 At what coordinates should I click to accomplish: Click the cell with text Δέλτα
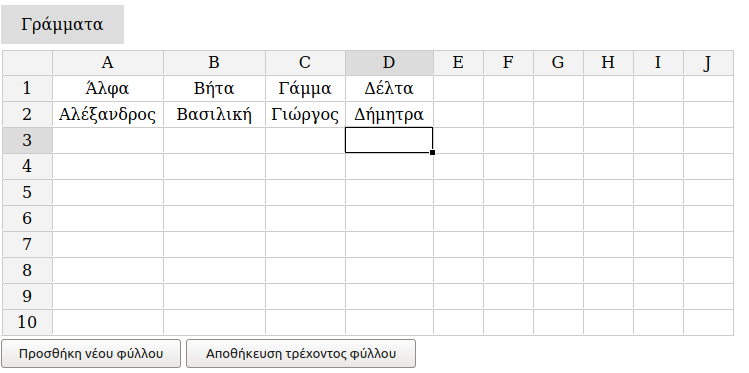(x=389, y=88)
